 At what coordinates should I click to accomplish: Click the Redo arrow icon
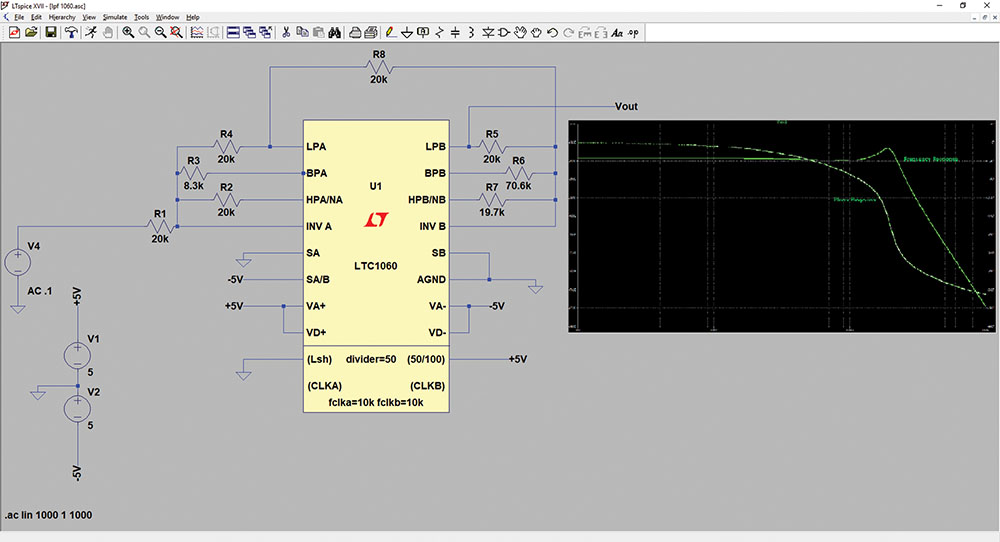click(569, 33)
